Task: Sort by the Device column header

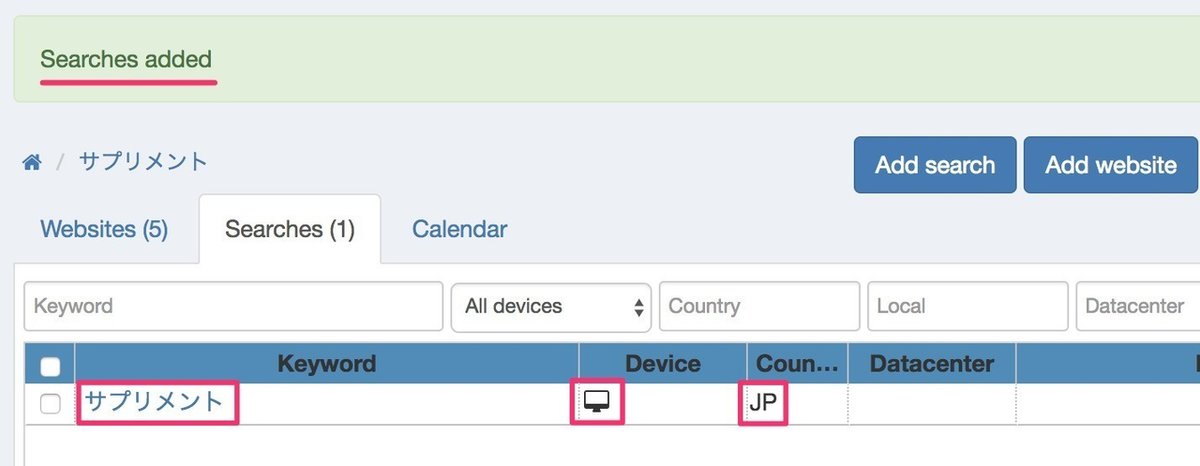Action: (x=663, y=364)
